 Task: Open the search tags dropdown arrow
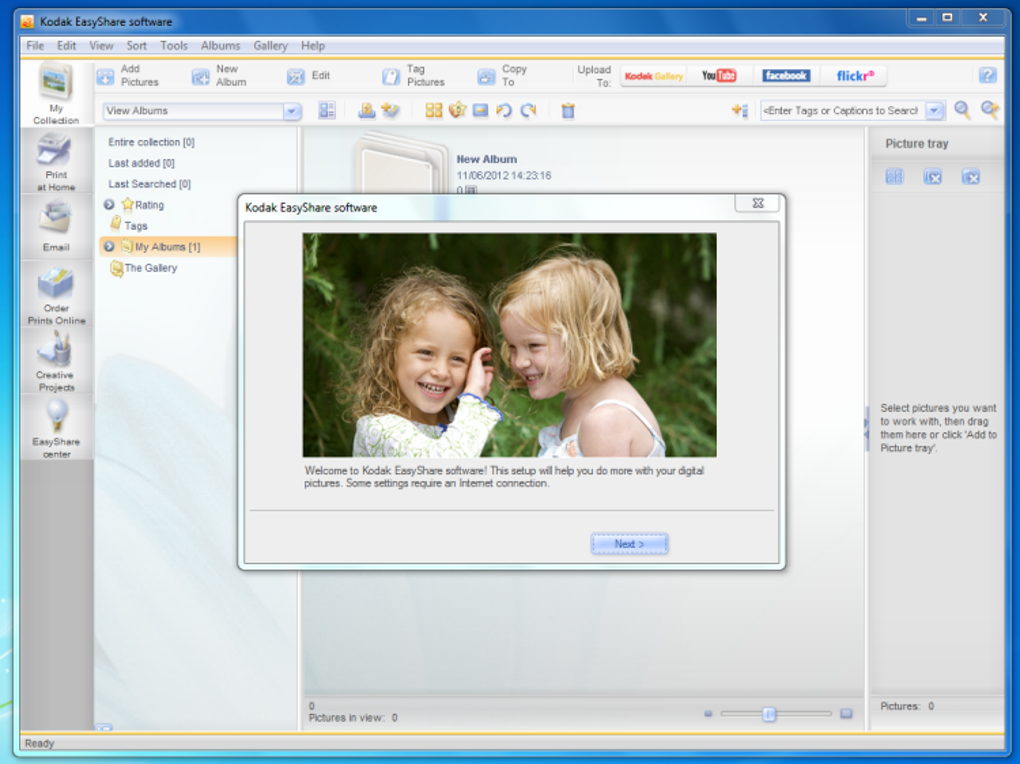pyautogui.click(x=934, y=111)
